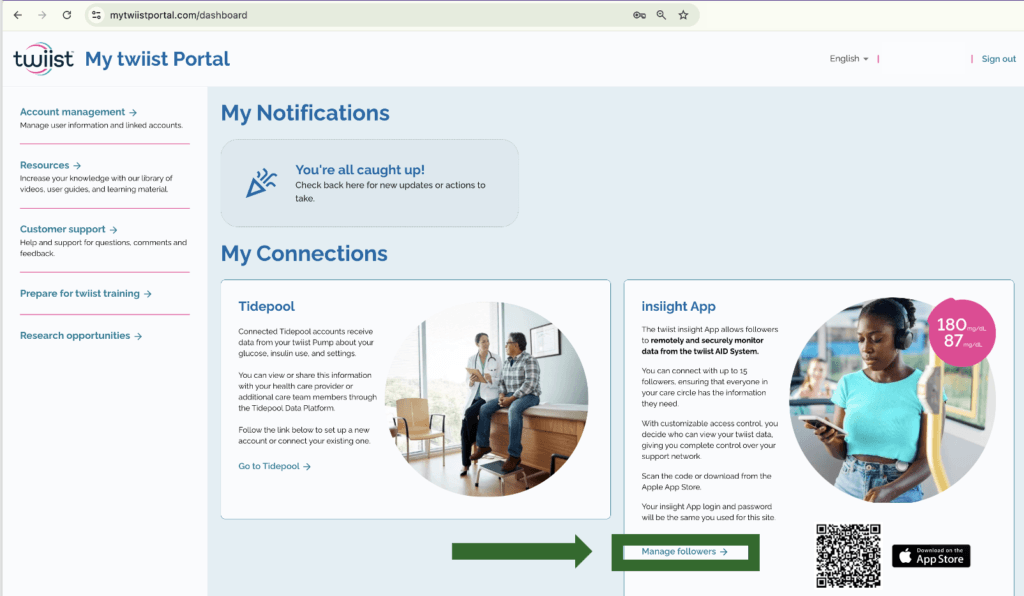The width and height of the screenshot is (1024, 596).
Task: Click Download on the App Store badge
Action: click(930, 556)
